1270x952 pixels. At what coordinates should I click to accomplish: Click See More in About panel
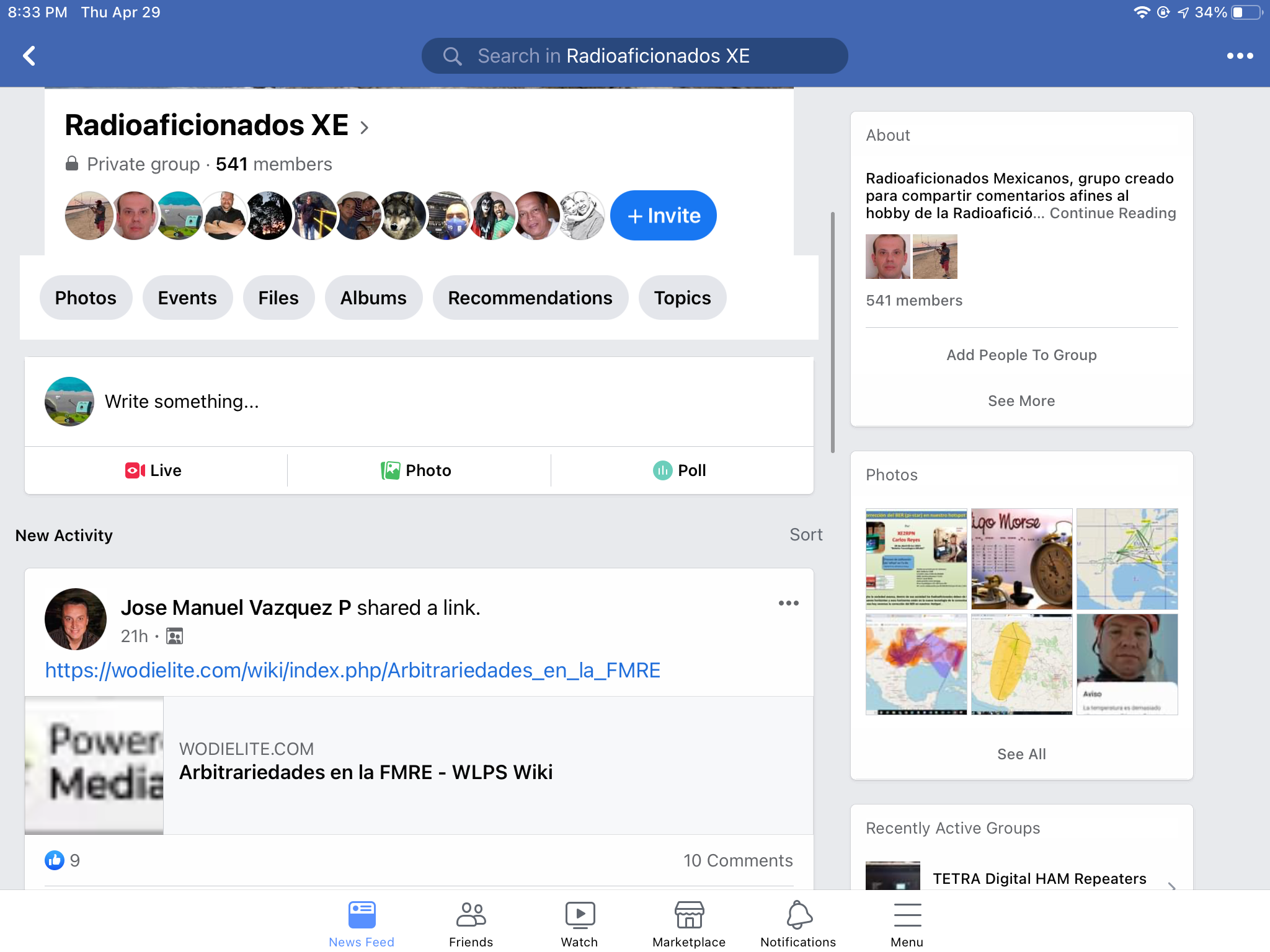point(1021,401)
